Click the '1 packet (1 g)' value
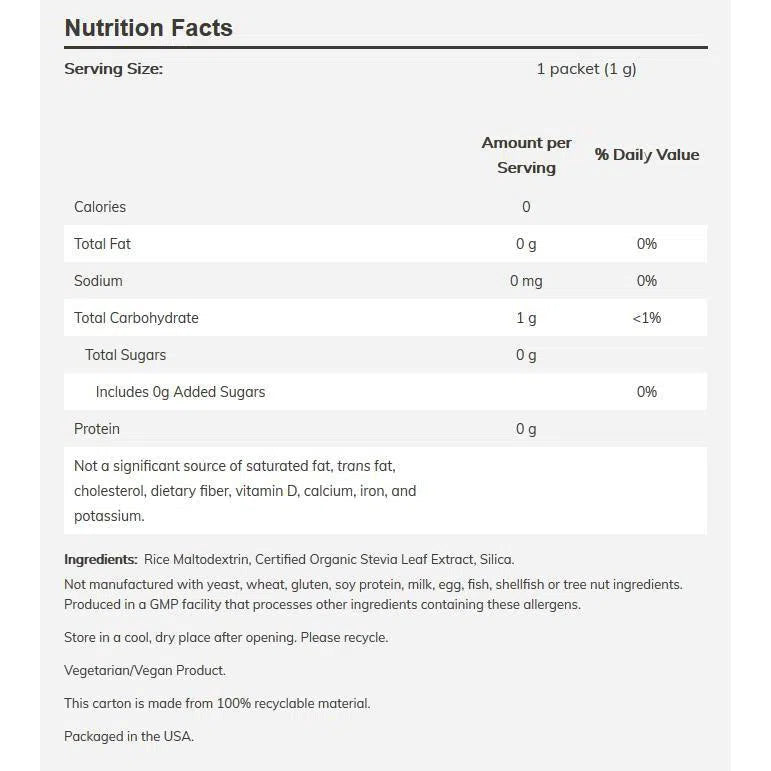This screenshot has height=771, width=771. coord(586,69)
